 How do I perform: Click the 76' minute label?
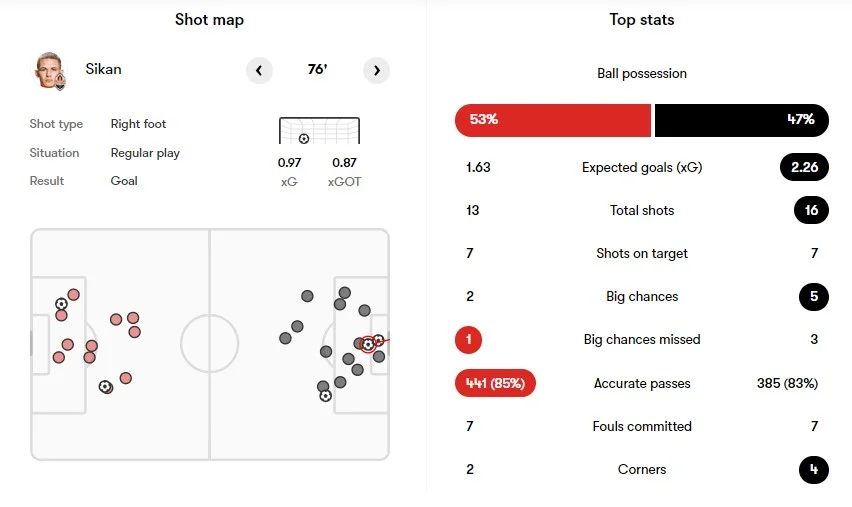(317, 70)
